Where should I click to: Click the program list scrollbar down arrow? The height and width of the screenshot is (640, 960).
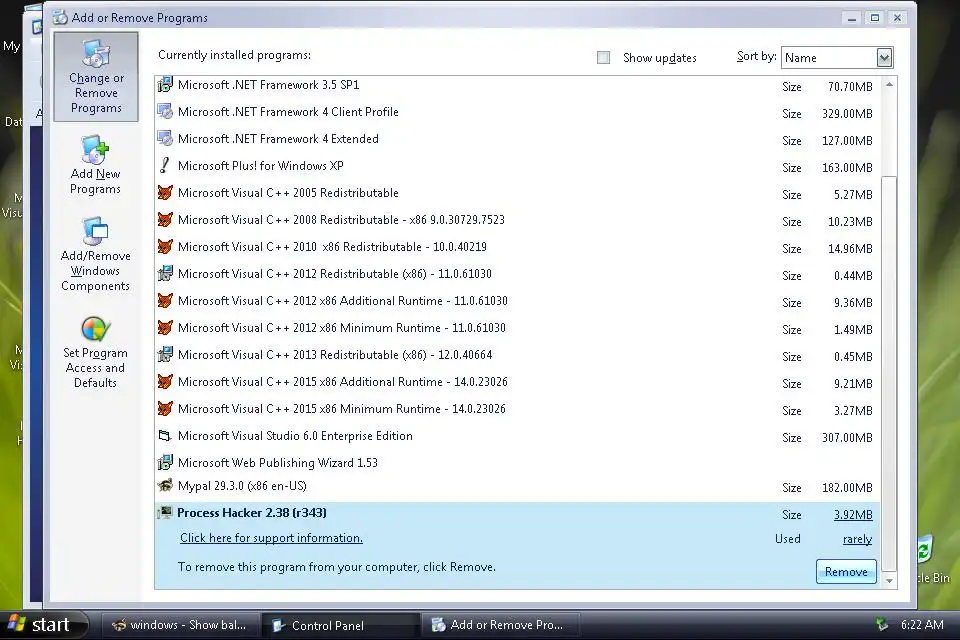[889, 580]
